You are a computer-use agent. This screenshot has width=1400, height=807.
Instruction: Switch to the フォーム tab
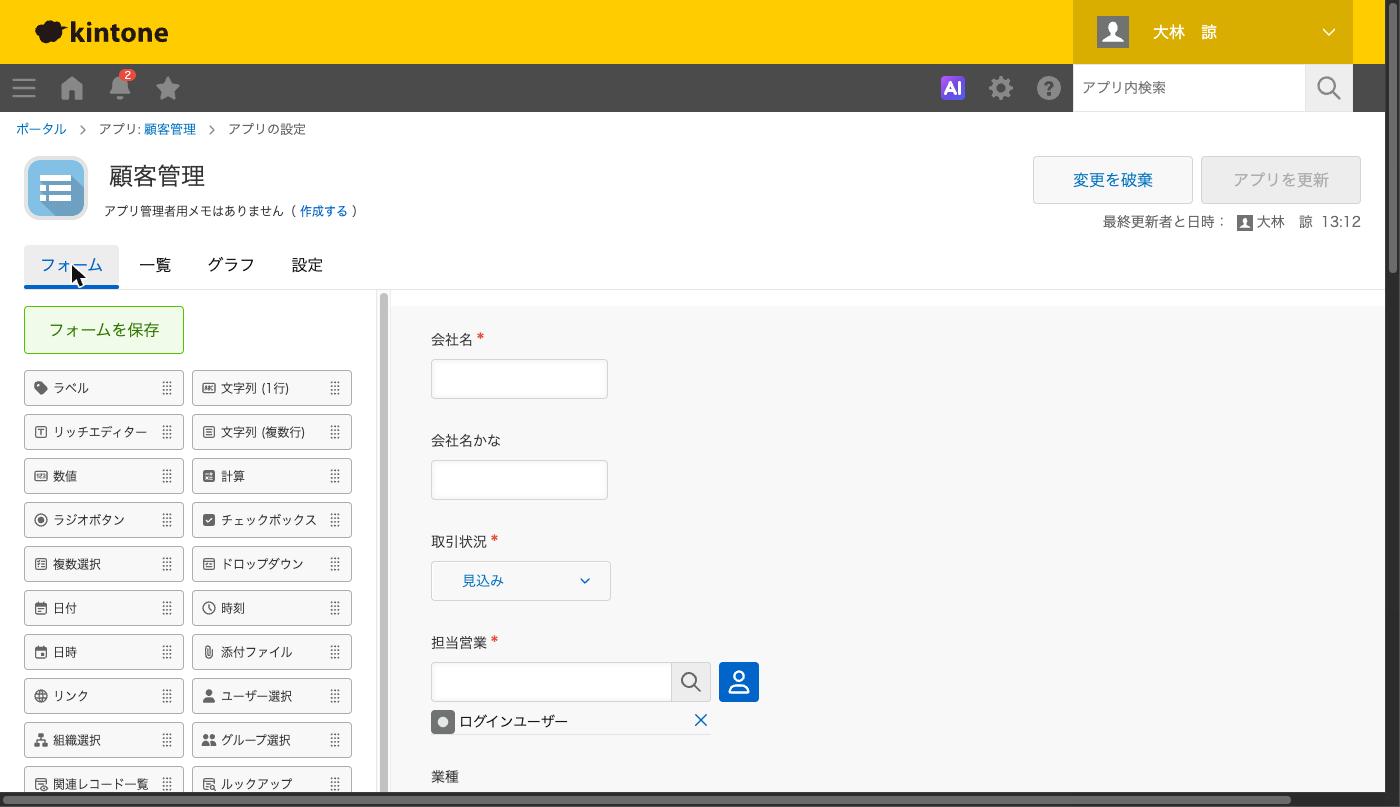click(x=71, y=265)
